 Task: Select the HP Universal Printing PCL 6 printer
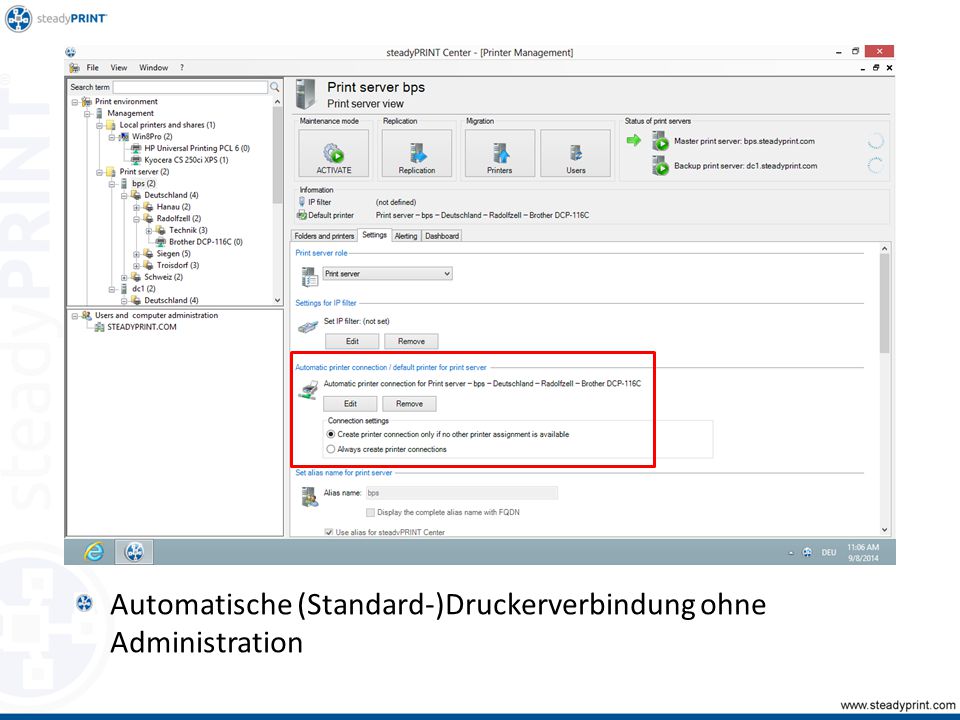(x=197, y=148)
